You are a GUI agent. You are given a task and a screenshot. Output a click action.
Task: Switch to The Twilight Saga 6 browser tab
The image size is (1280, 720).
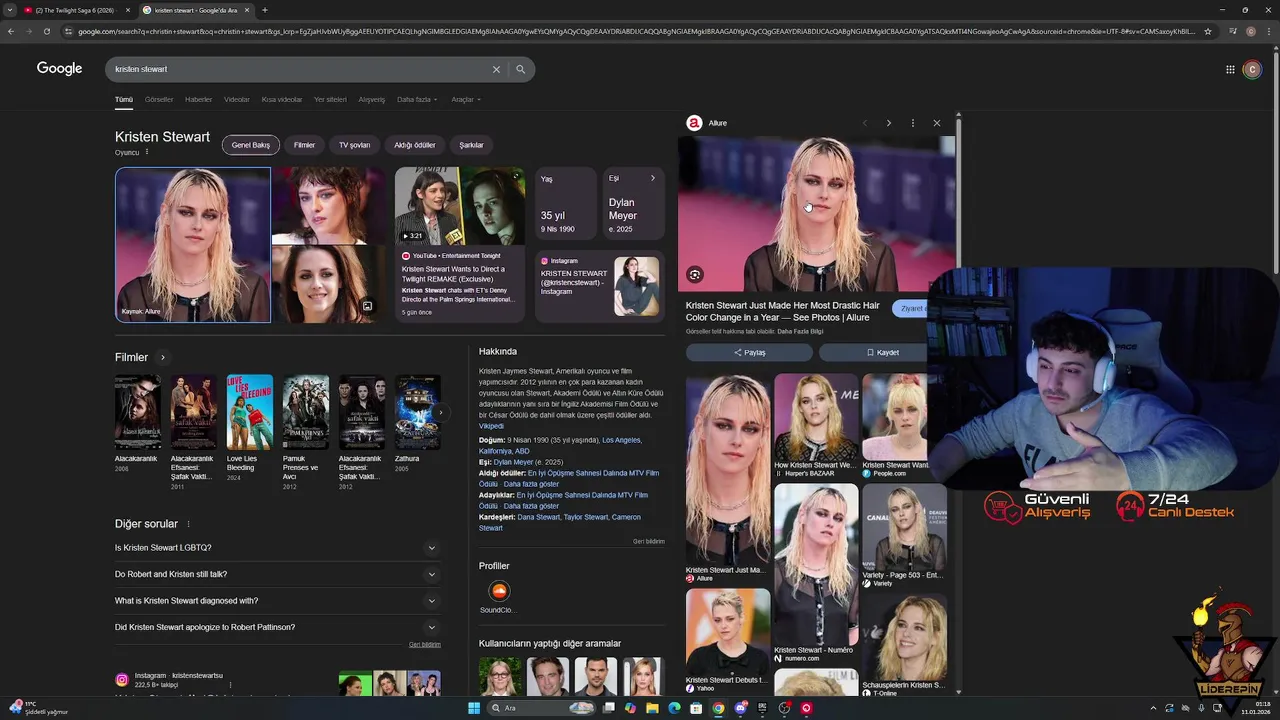(76, 10)
